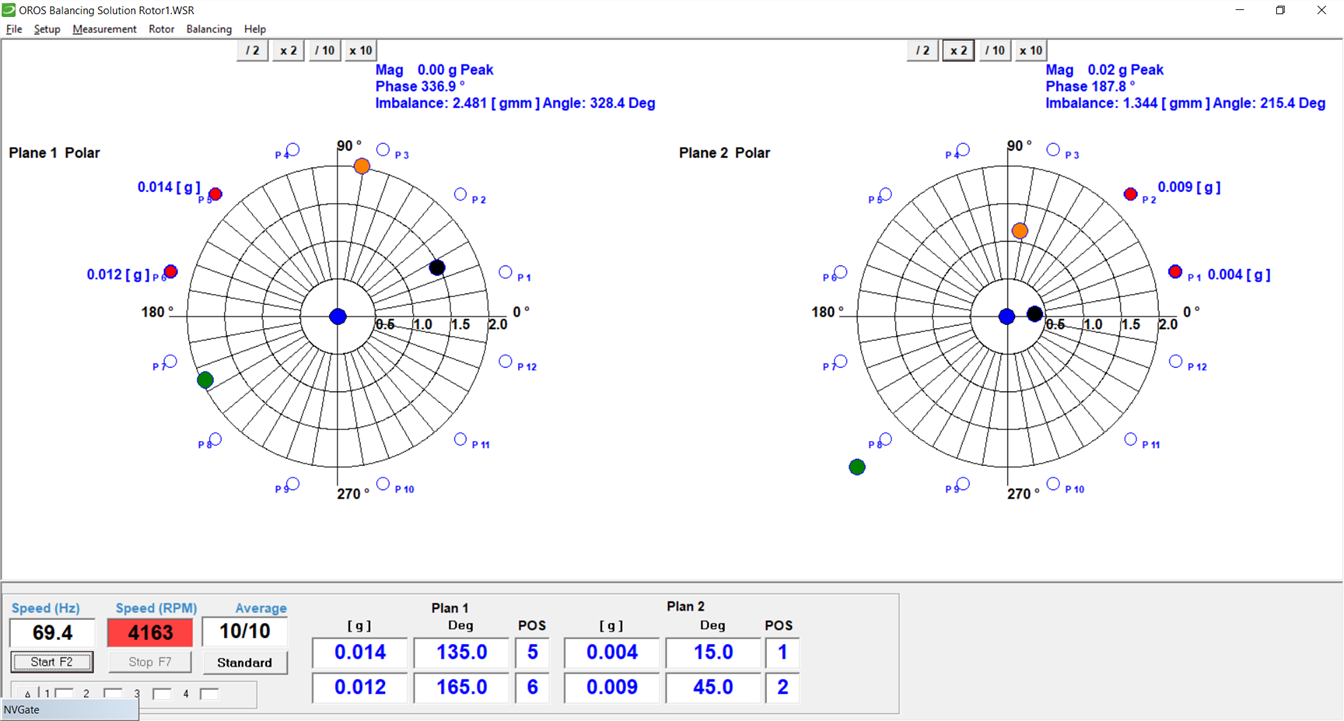Select P6 position circle on Plane 2
The width and height of the screenshot is (1344, 721).
[x=840, y=272]
